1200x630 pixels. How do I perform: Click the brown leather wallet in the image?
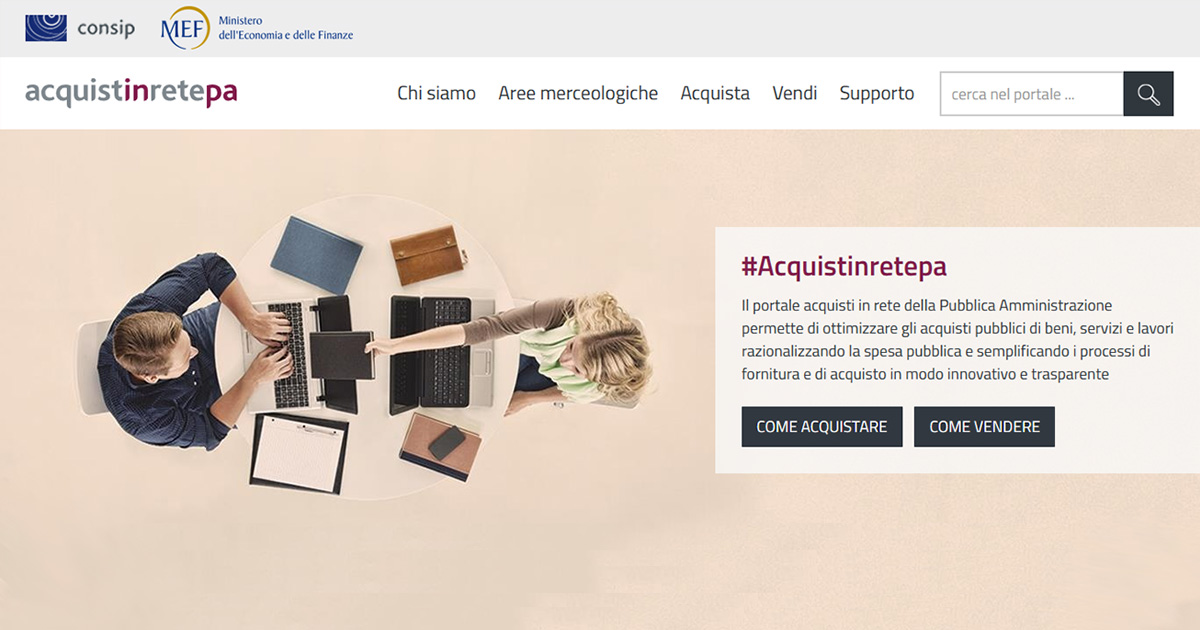(427, 256)
